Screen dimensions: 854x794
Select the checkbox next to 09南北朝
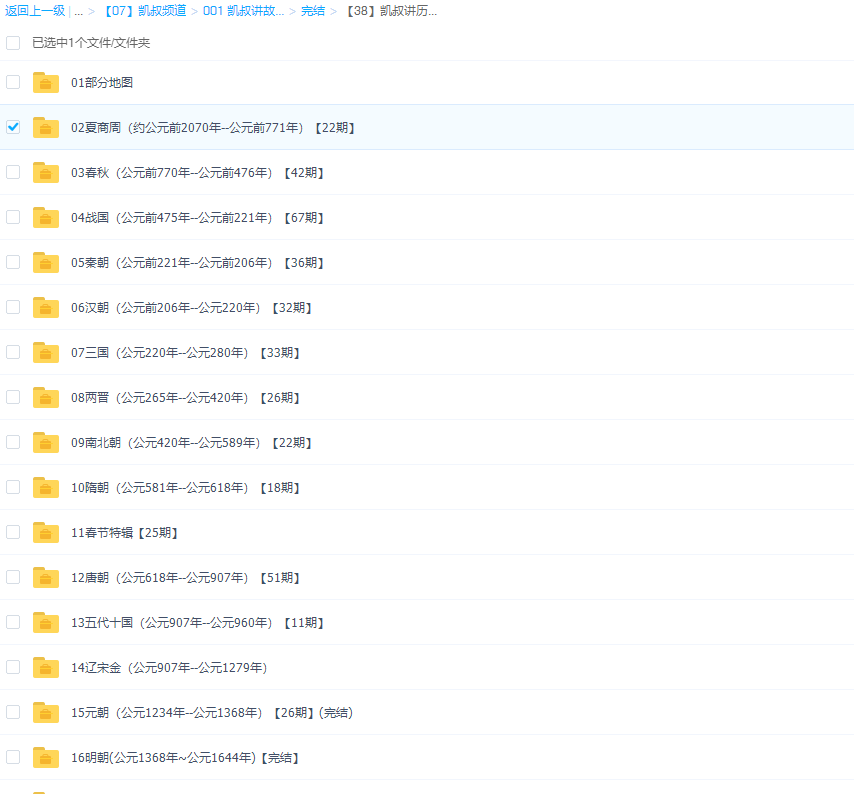13,442
